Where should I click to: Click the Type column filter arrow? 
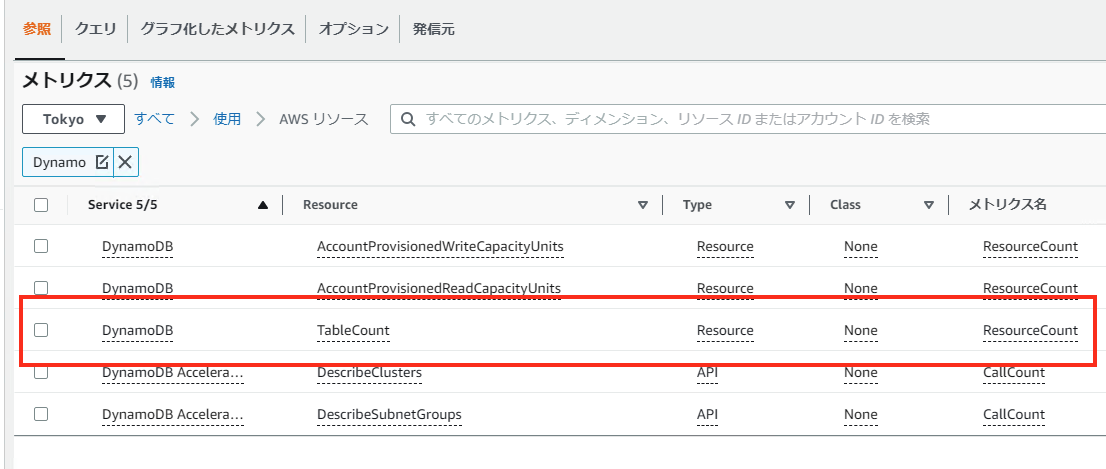click(x=790, y=205)
